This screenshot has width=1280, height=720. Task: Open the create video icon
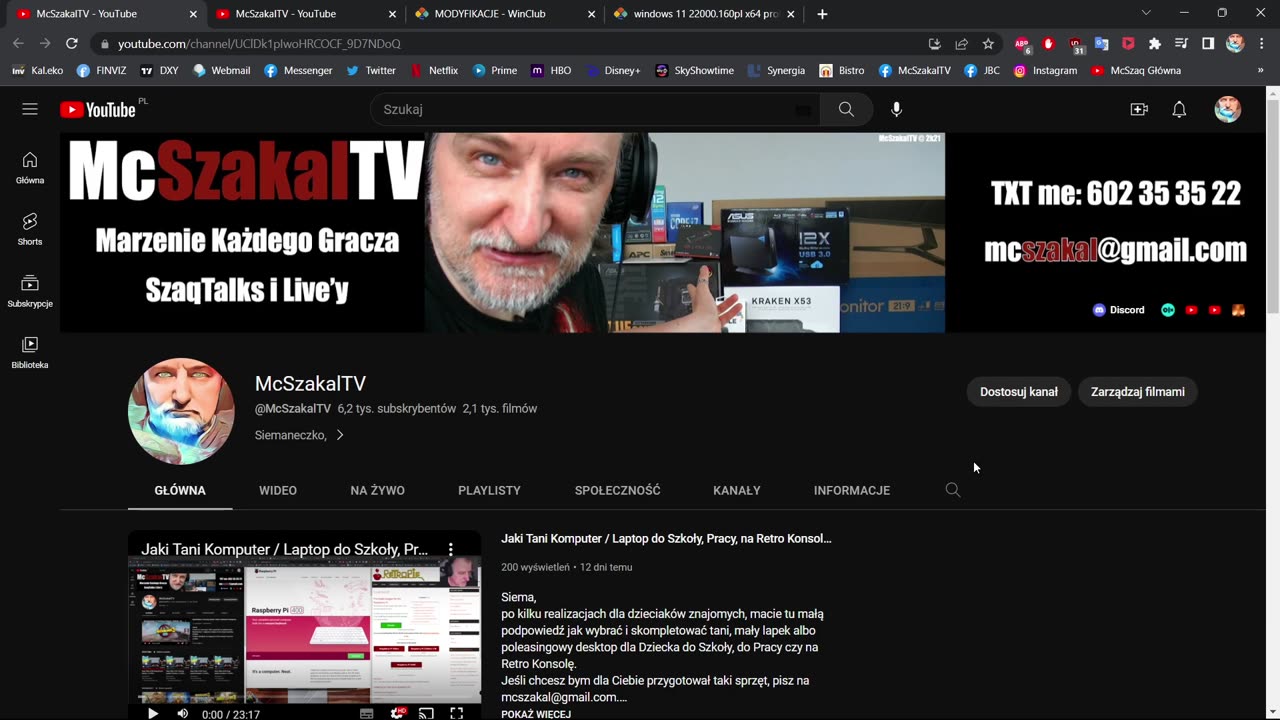click(1139, 109)
